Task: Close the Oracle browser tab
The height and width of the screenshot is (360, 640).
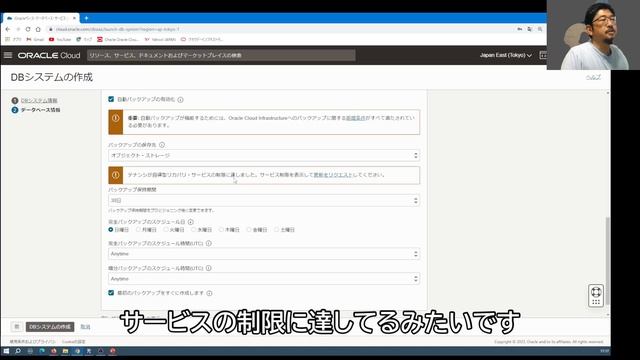Action: point(74,18)
